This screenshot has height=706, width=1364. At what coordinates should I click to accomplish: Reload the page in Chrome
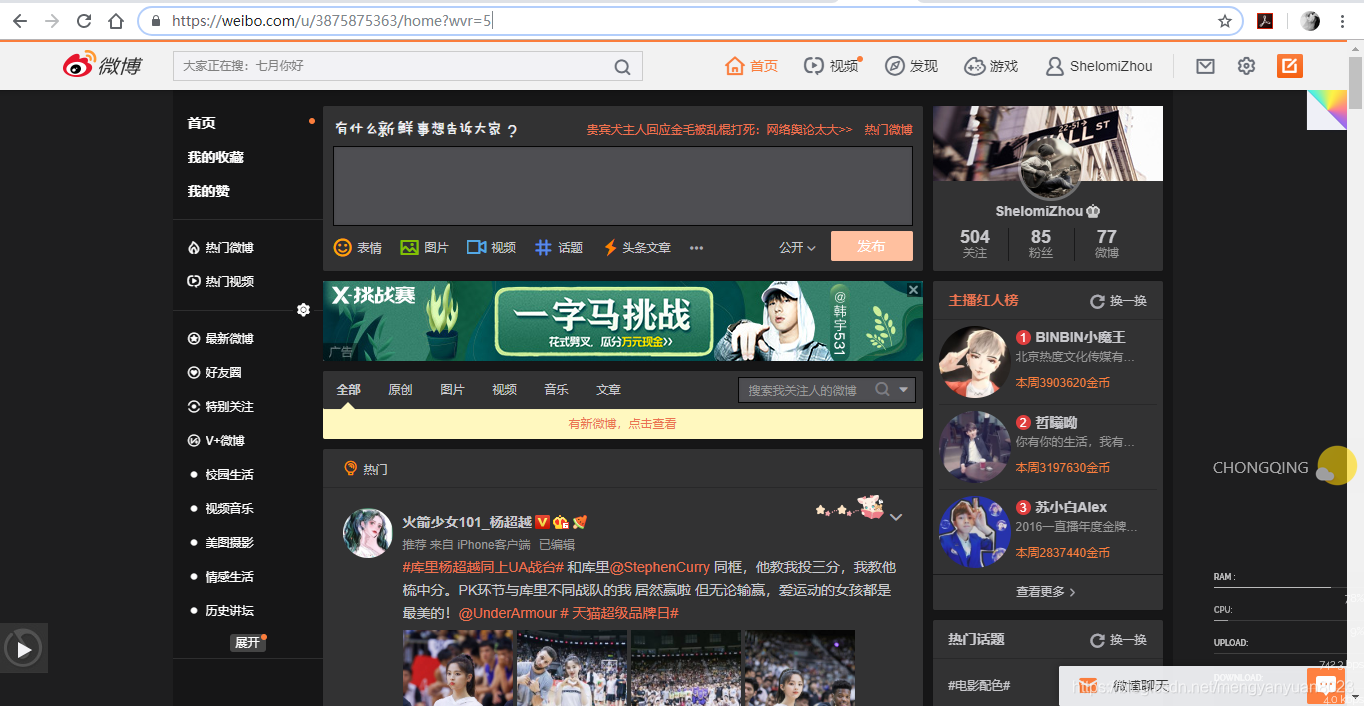[84, 21]
